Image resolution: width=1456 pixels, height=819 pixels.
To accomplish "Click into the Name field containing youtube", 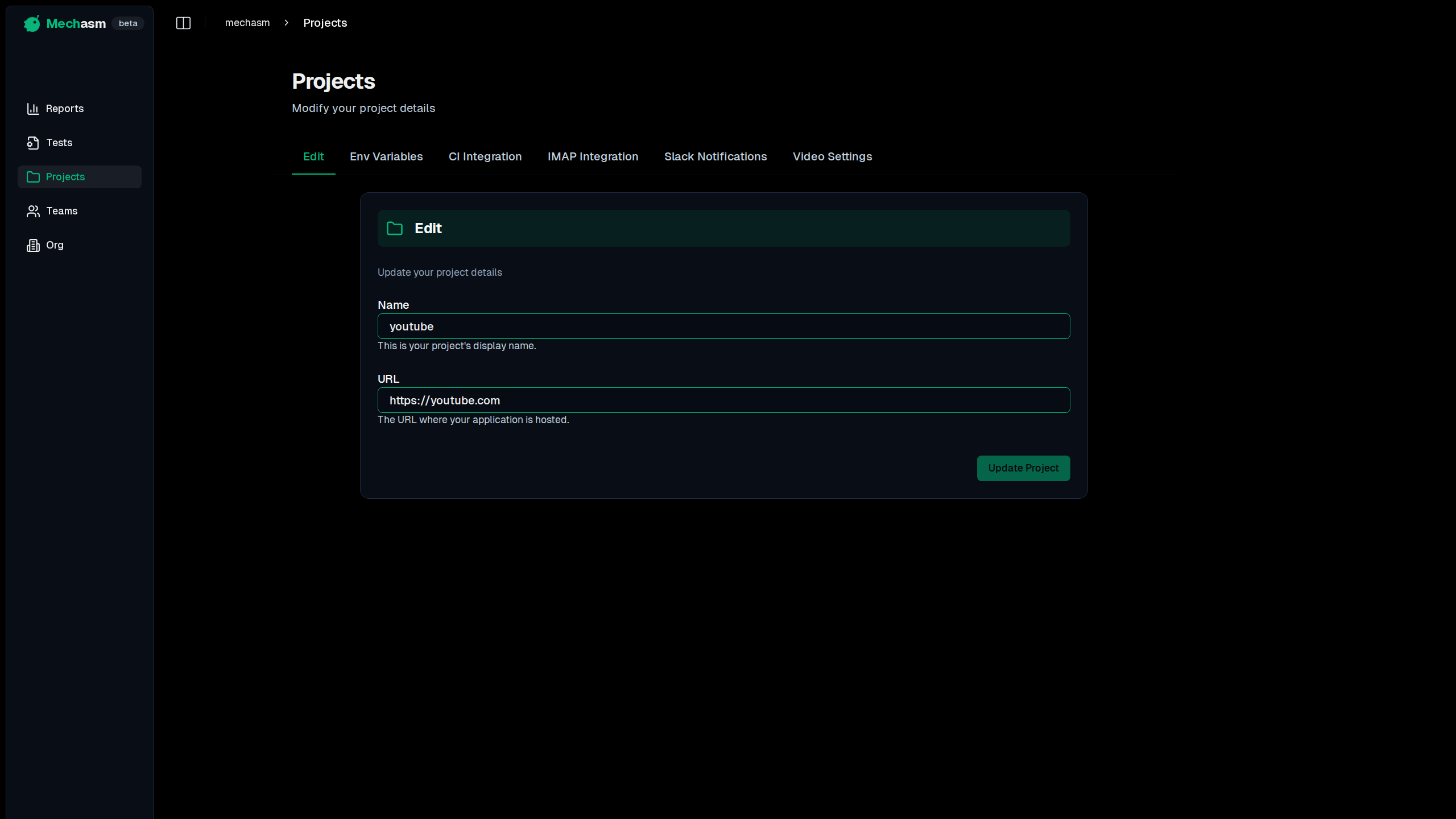I will [x=723, y=326].
